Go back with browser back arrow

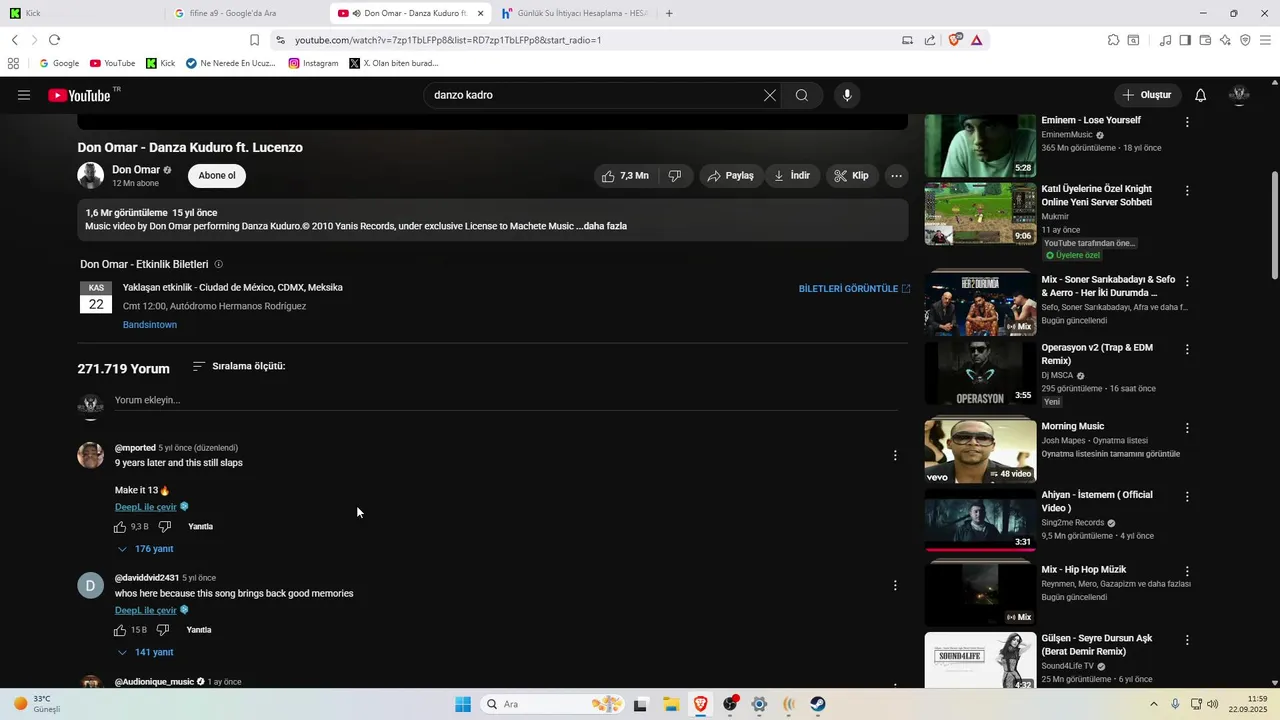click(14, 40)
